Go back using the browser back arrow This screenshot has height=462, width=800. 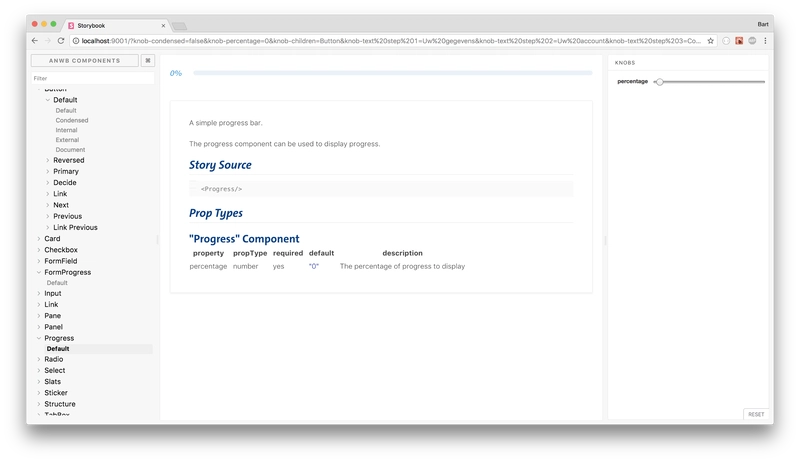34,41
